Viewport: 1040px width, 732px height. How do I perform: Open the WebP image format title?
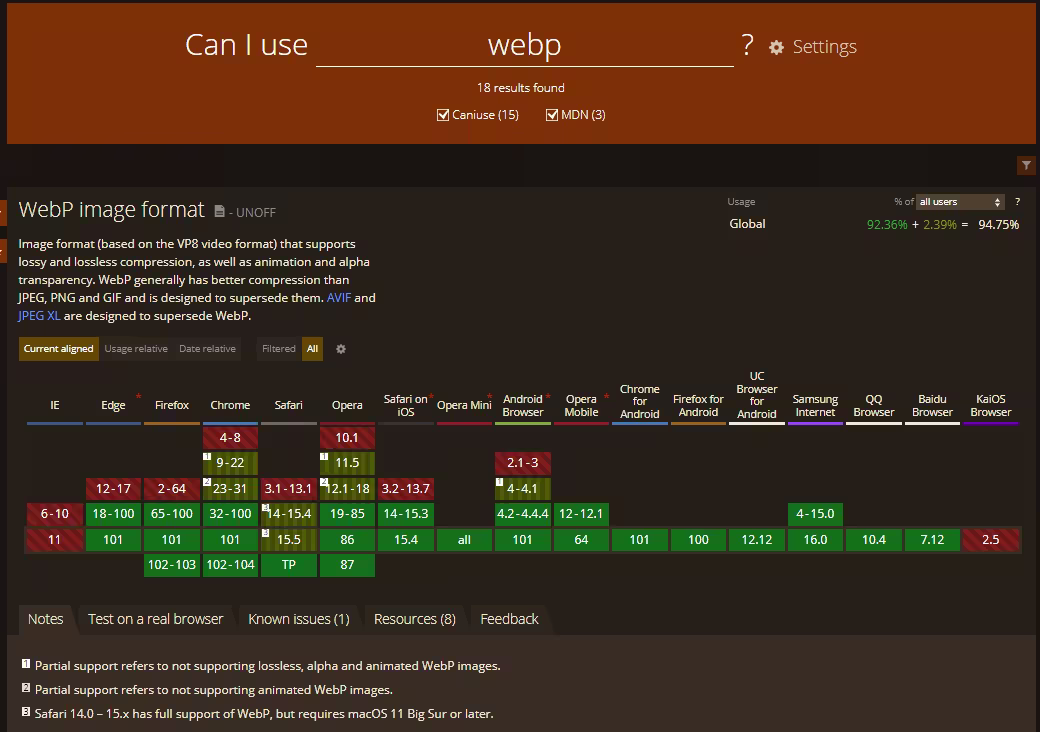[x=111, y=210]
